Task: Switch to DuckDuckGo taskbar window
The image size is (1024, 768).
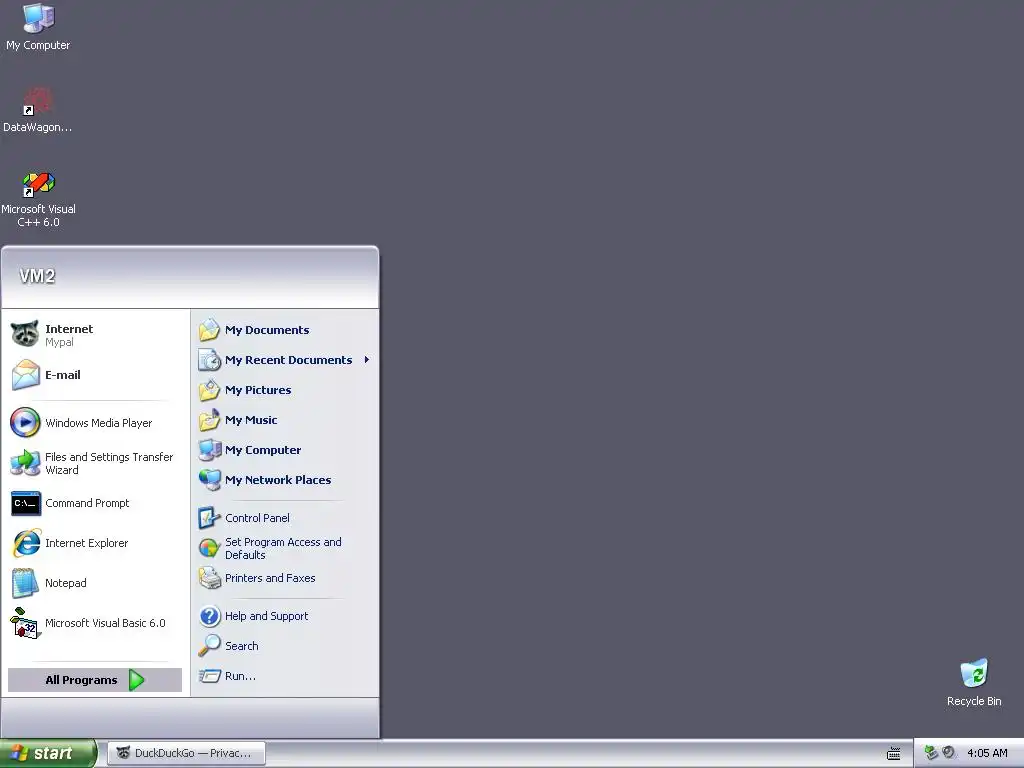Action: tap(187, 753)
